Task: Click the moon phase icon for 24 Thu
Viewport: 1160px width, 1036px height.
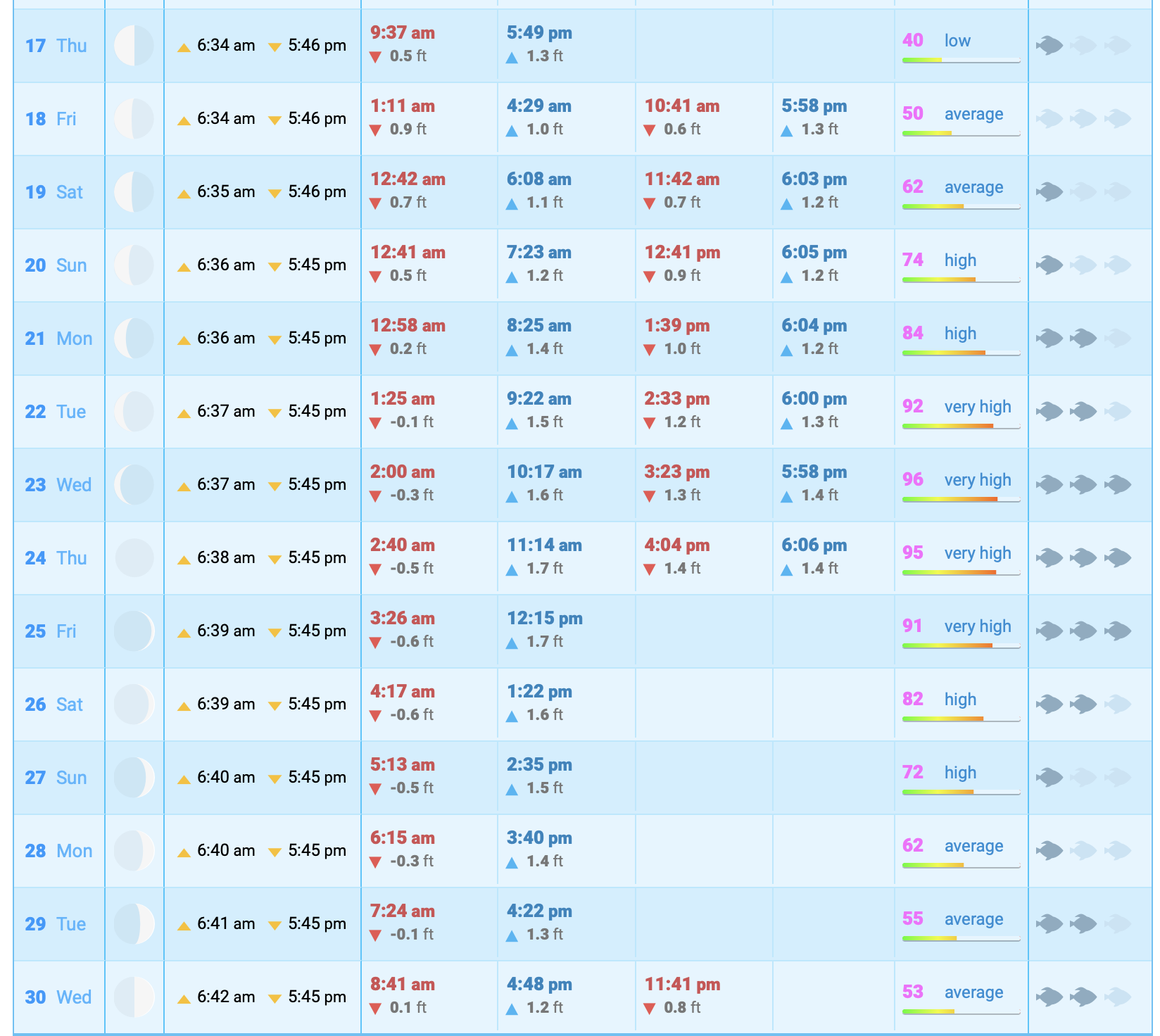Action: pos(134,558)
